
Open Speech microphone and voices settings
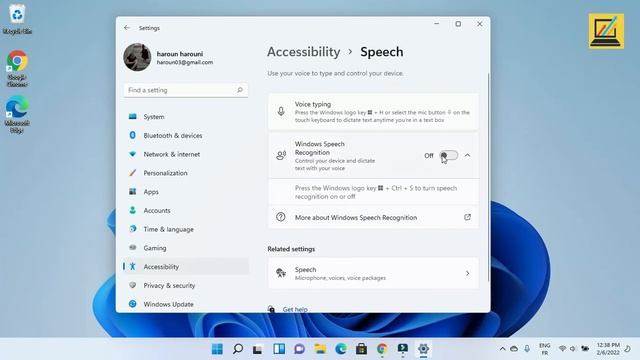373,273
